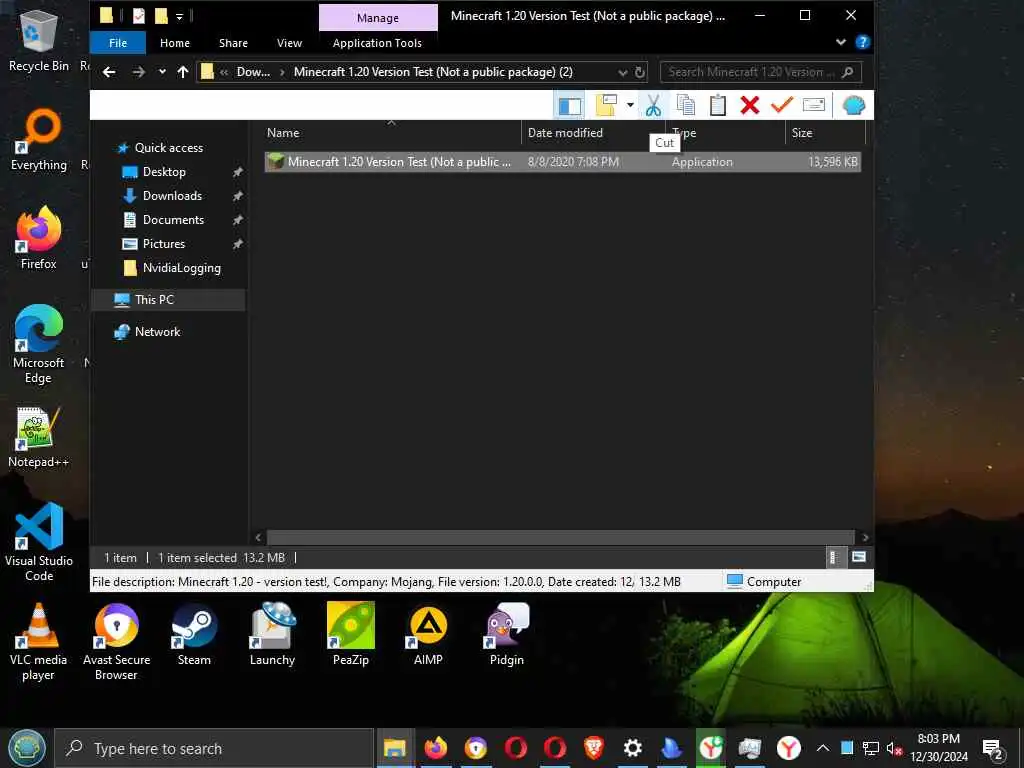The height and width of the screenshot is (768, 1024).
Task: Open the File ribbon tab
Action: [x=118, y=43]
